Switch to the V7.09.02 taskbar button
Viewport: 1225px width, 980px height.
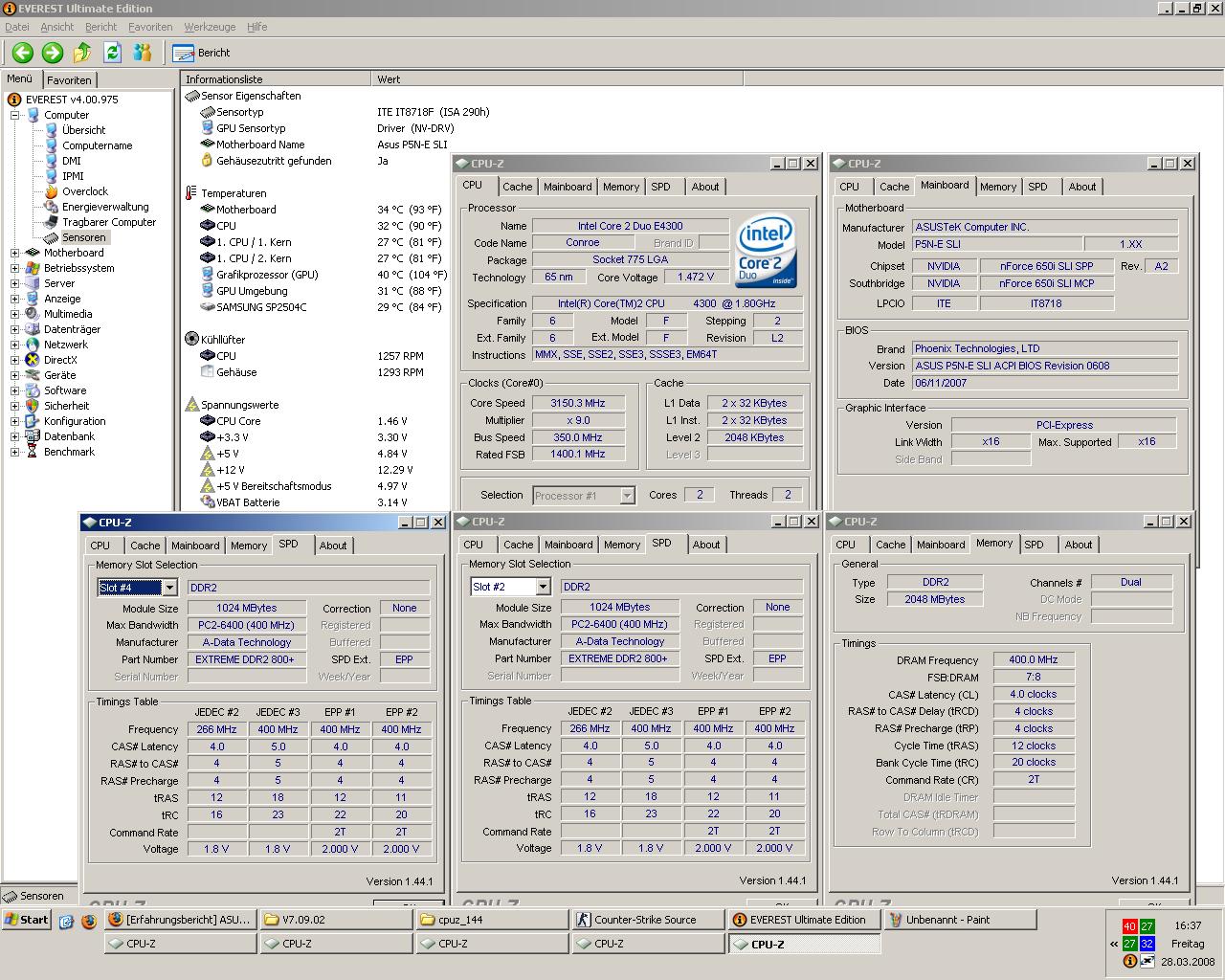336,920
